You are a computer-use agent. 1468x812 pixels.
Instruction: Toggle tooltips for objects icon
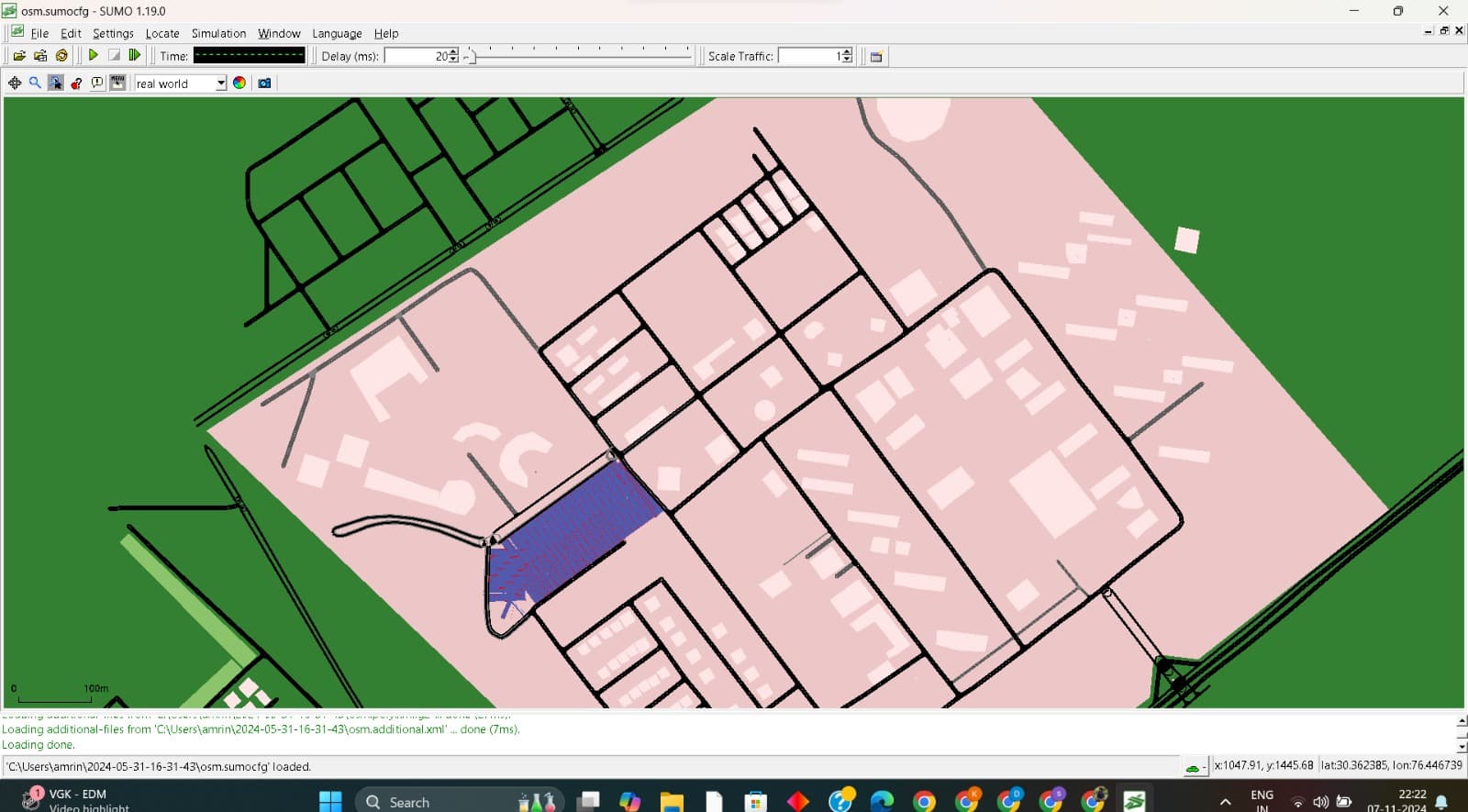coord(97,83)
